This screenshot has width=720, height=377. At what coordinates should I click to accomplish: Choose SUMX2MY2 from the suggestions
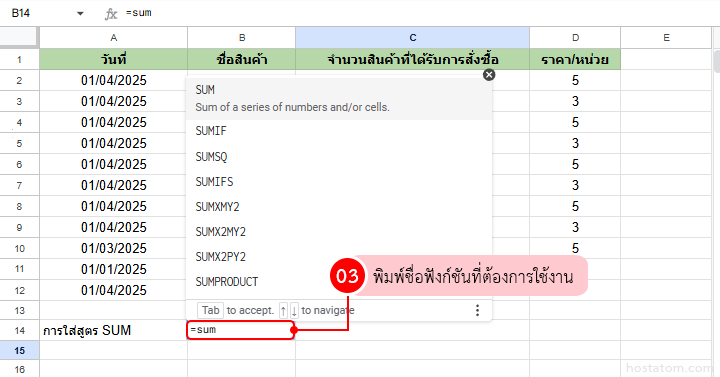[x=339, y=231]
